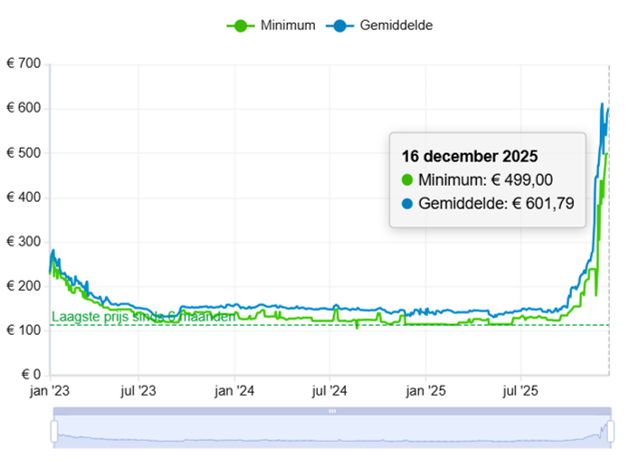Click the '€ 200' y-axis label

[x=24, y=286]
